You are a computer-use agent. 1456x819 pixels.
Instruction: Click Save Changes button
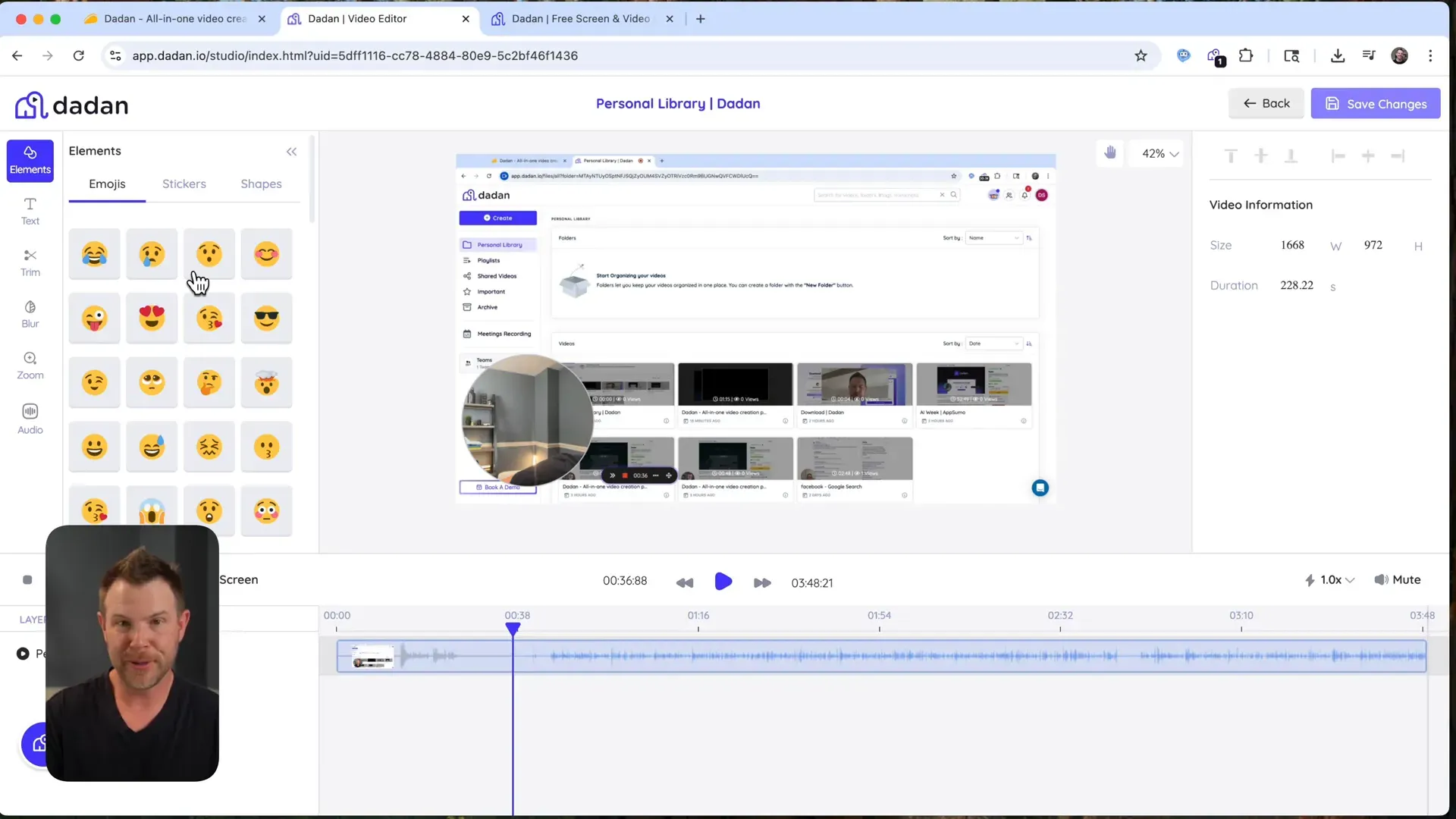point(1375,104)
